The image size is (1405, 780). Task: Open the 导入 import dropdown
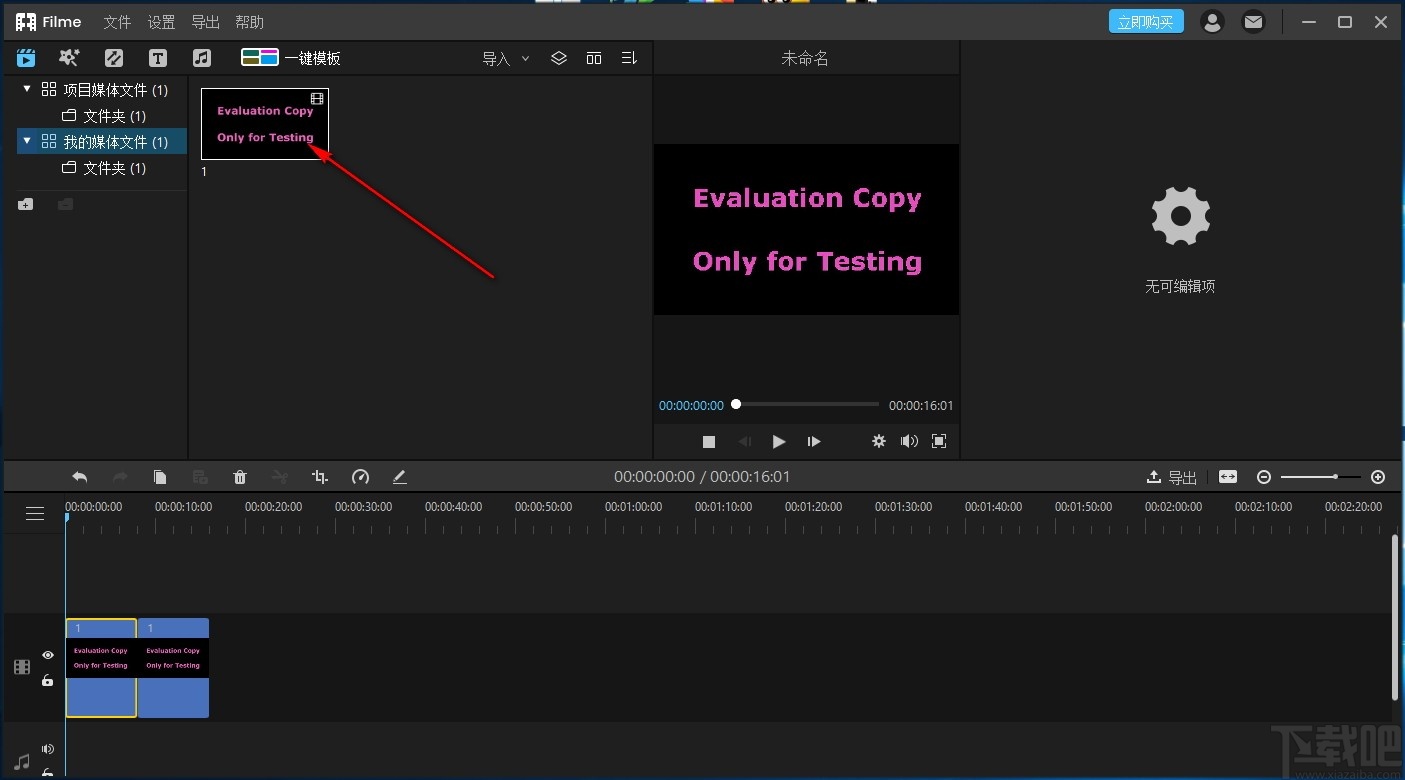pos(506,59)
